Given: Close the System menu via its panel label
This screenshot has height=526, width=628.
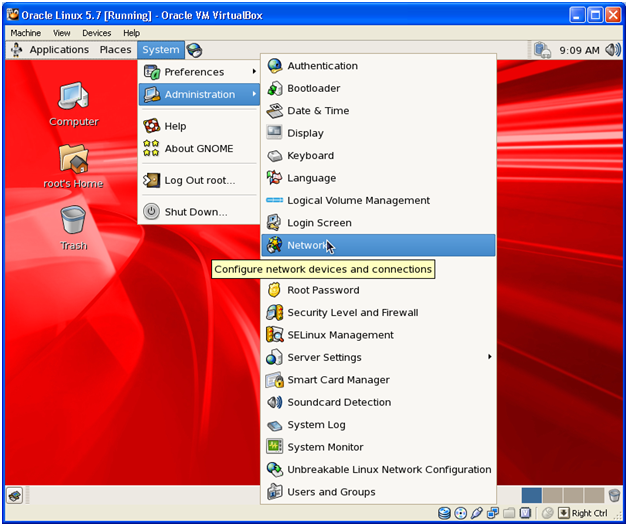Looking at the screenshot, I should [161, 50].
